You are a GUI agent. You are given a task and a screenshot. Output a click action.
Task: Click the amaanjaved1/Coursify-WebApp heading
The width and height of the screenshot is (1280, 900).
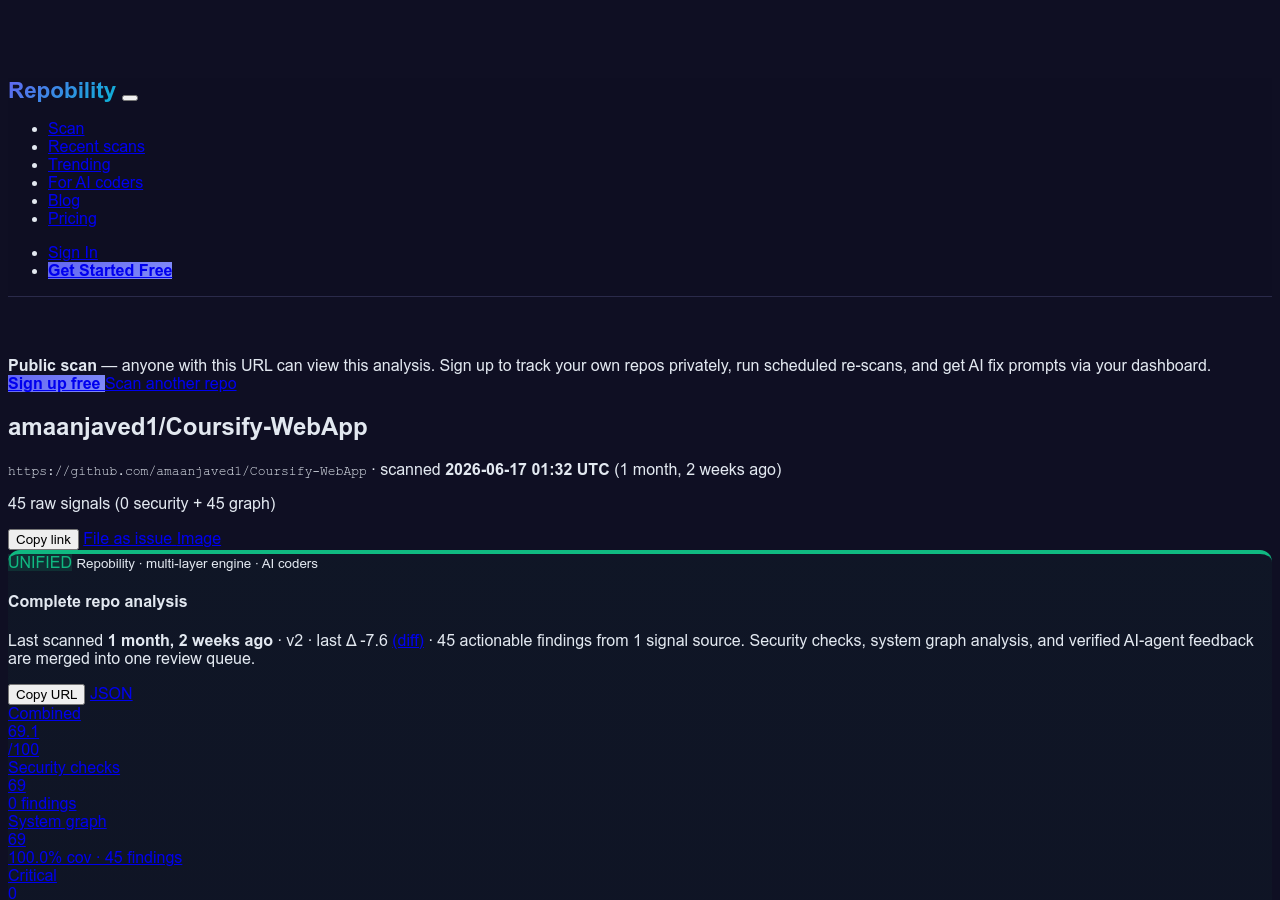click(x=188, y=426)
